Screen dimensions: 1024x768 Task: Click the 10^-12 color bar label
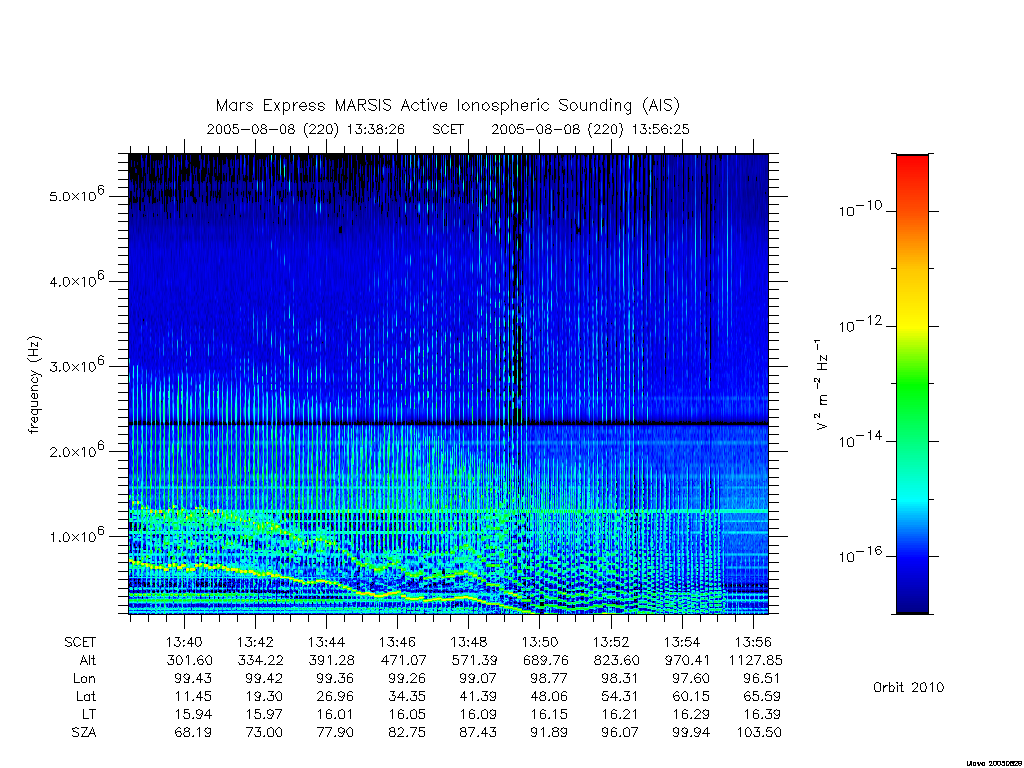(x=860, y=325)
